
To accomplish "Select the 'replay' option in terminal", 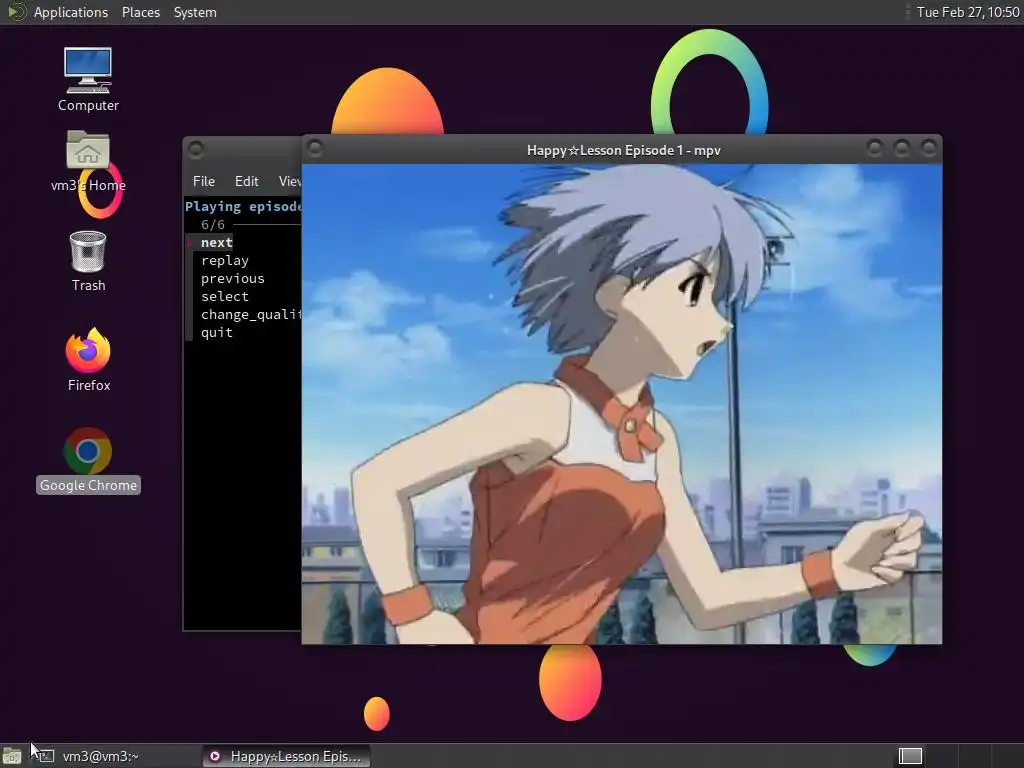I will [x=225, y=261].
